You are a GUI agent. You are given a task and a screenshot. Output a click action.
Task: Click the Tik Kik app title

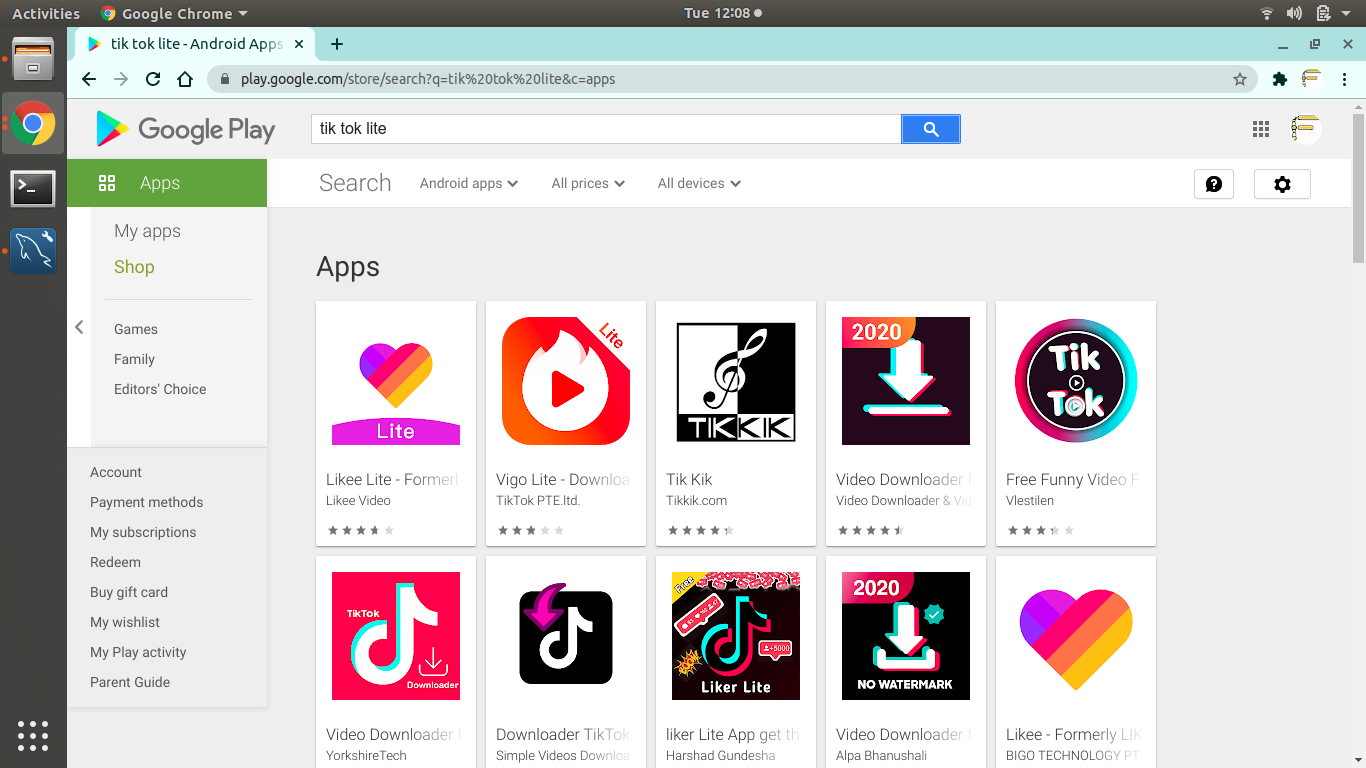coord(689,480)
